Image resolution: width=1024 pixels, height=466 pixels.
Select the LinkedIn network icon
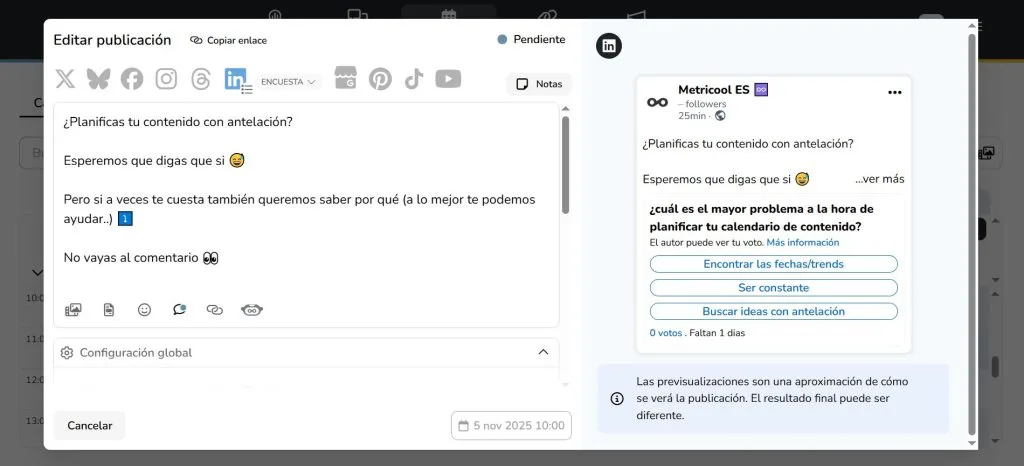coord(235,79)
